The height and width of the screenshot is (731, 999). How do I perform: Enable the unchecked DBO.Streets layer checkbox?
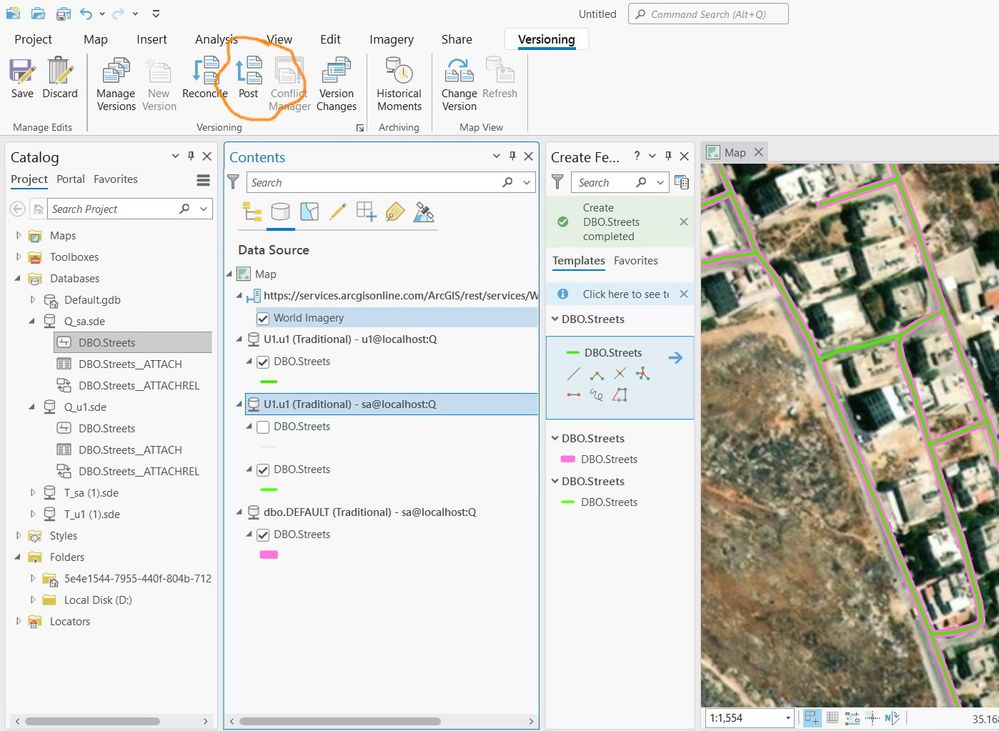point(263,427)
